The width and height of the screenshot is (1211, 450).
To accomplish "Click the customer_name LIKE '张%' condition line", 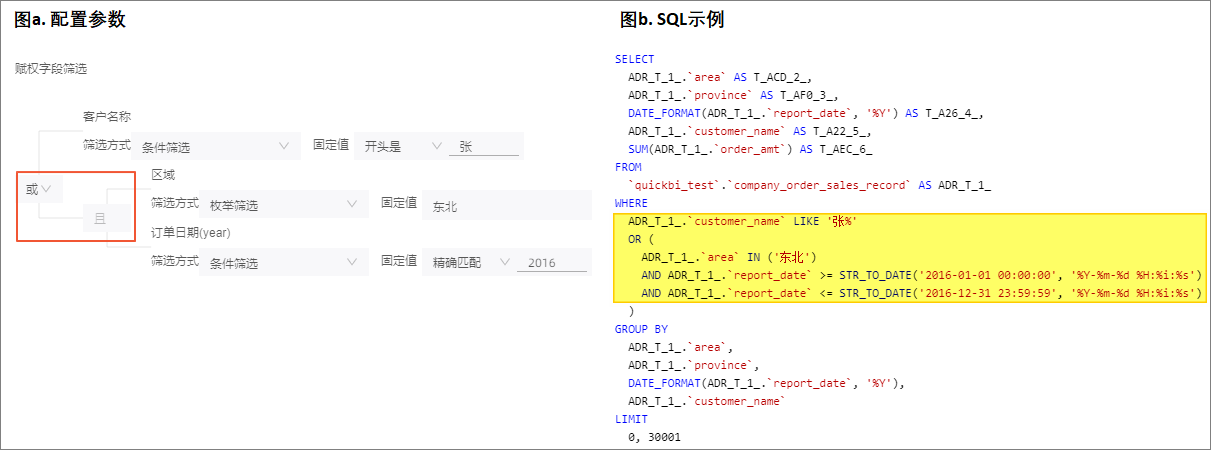I will [744, 221].
